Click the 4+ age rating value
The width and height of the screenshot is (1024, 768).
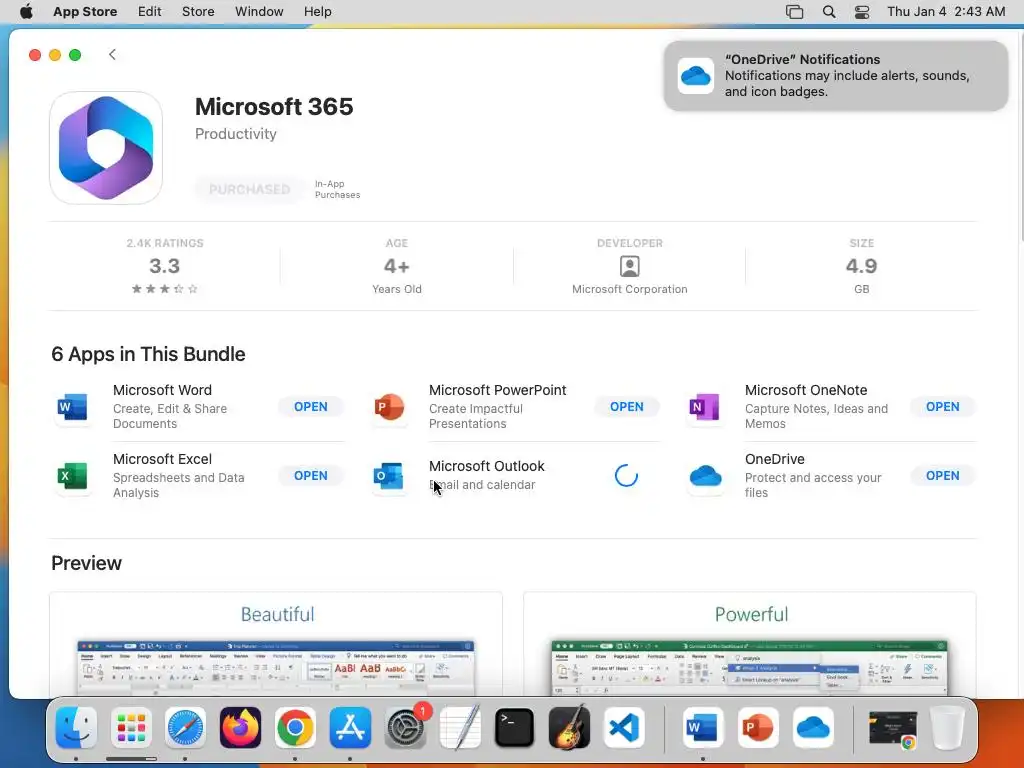click(x=396, y=266)
